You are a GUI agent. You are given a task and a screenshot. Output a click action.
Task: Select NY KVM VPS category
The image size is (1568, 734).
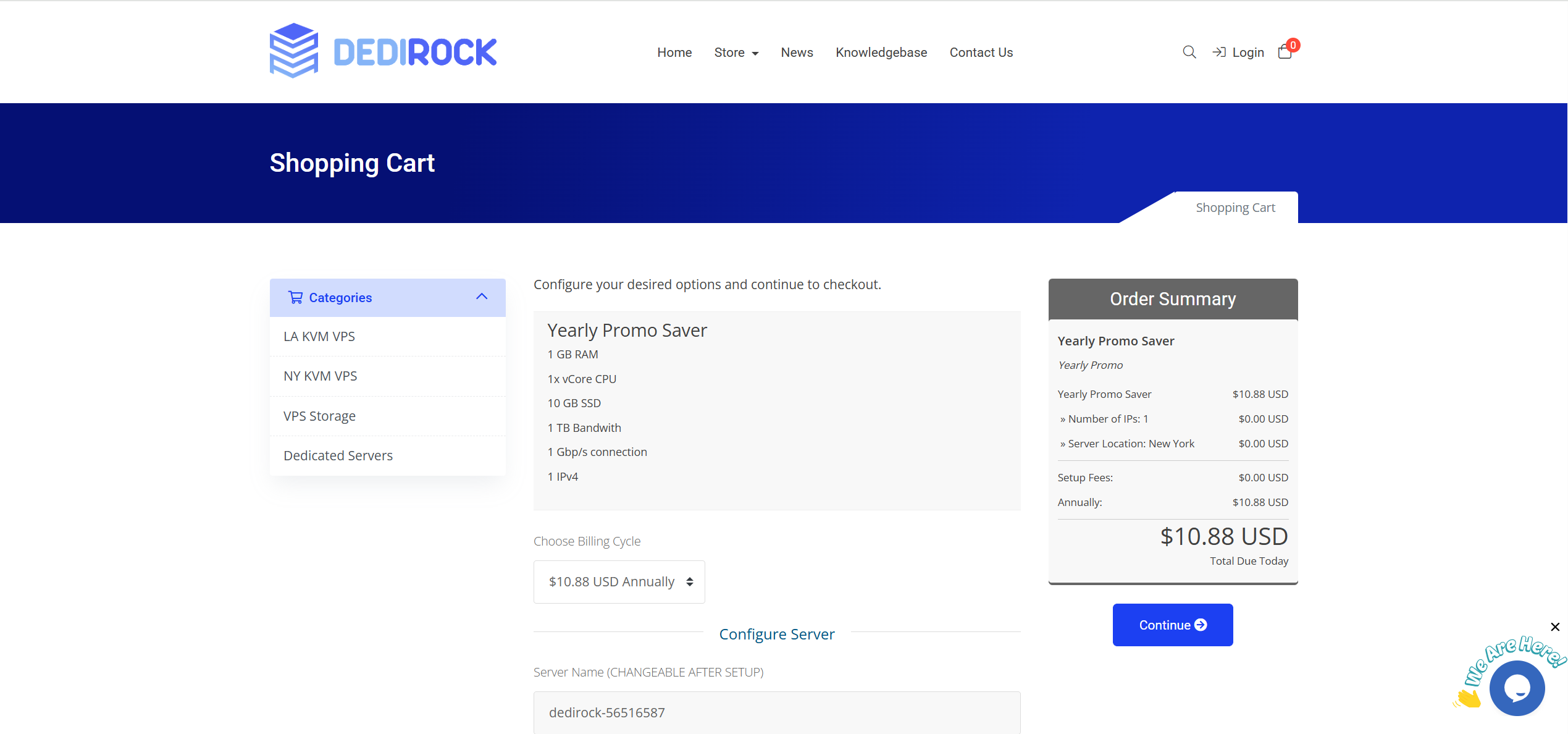(x=387, y=376)
